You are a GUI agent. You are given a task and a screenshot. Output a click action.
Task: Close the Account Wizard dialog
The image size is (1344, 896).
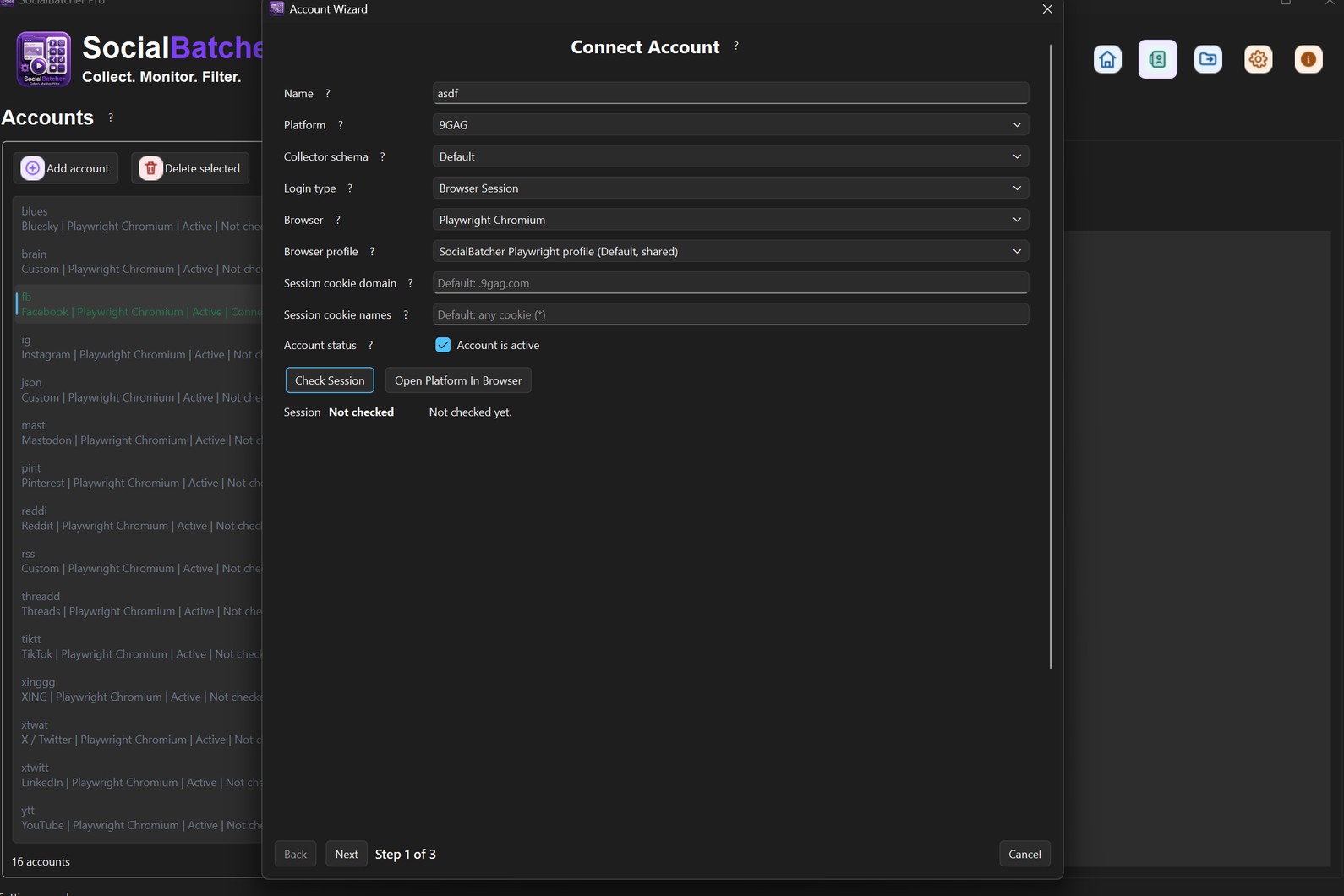click(x=1047, y=8)
